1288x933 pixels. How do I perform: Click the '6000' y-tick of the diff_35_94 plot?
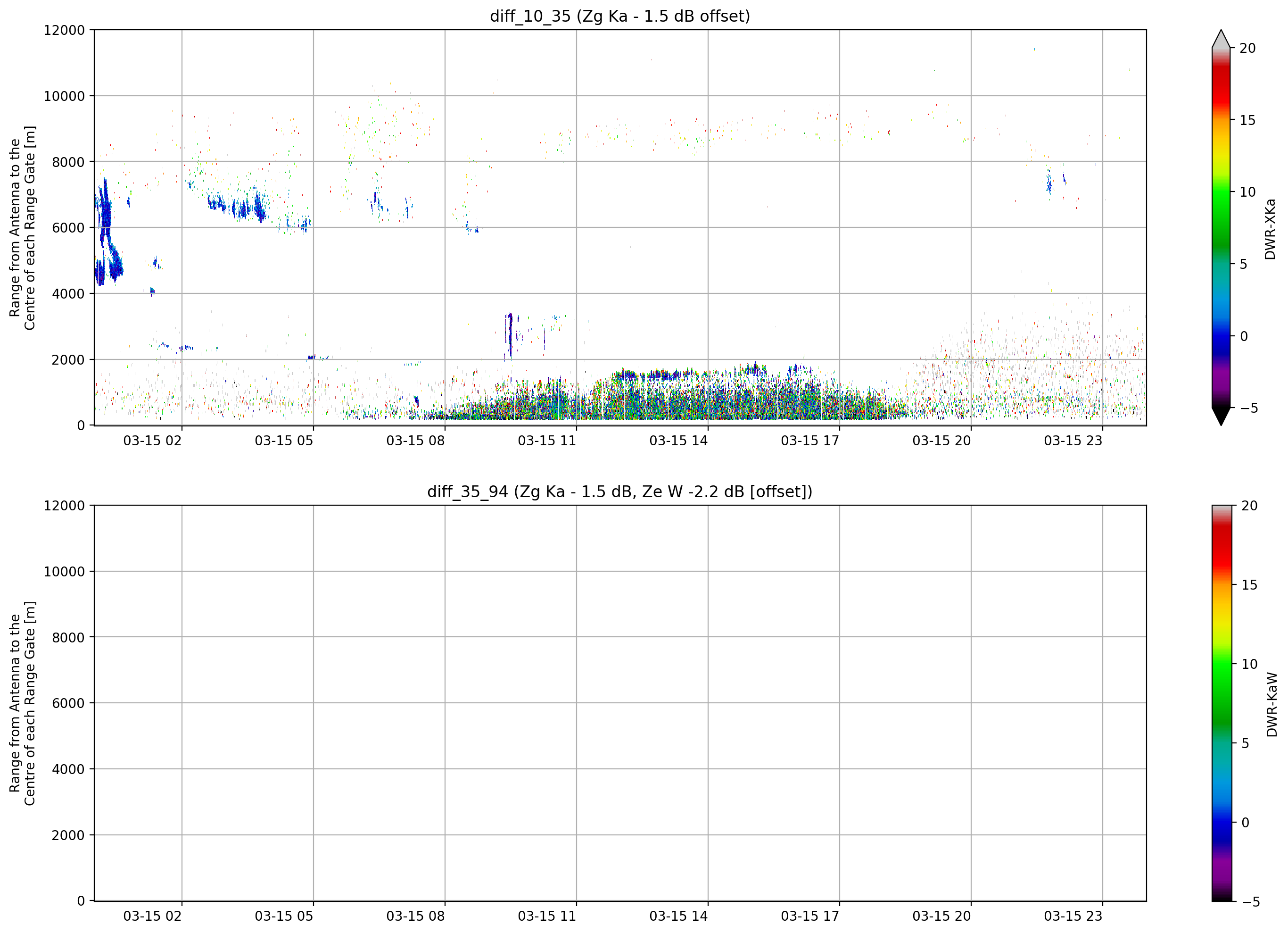[68, 703]
